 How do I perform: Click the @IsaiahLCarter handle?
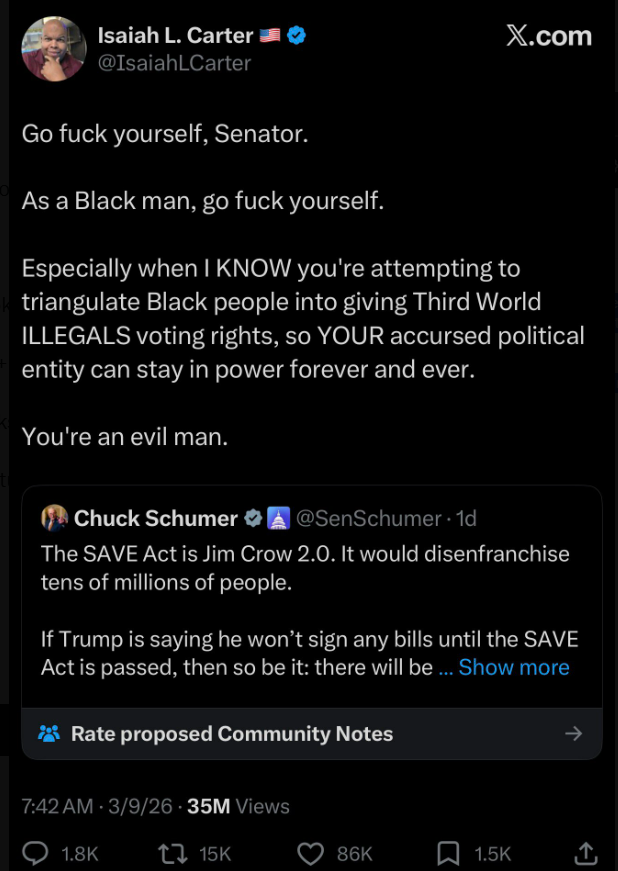pyautogui.click(x=174, y=63)
